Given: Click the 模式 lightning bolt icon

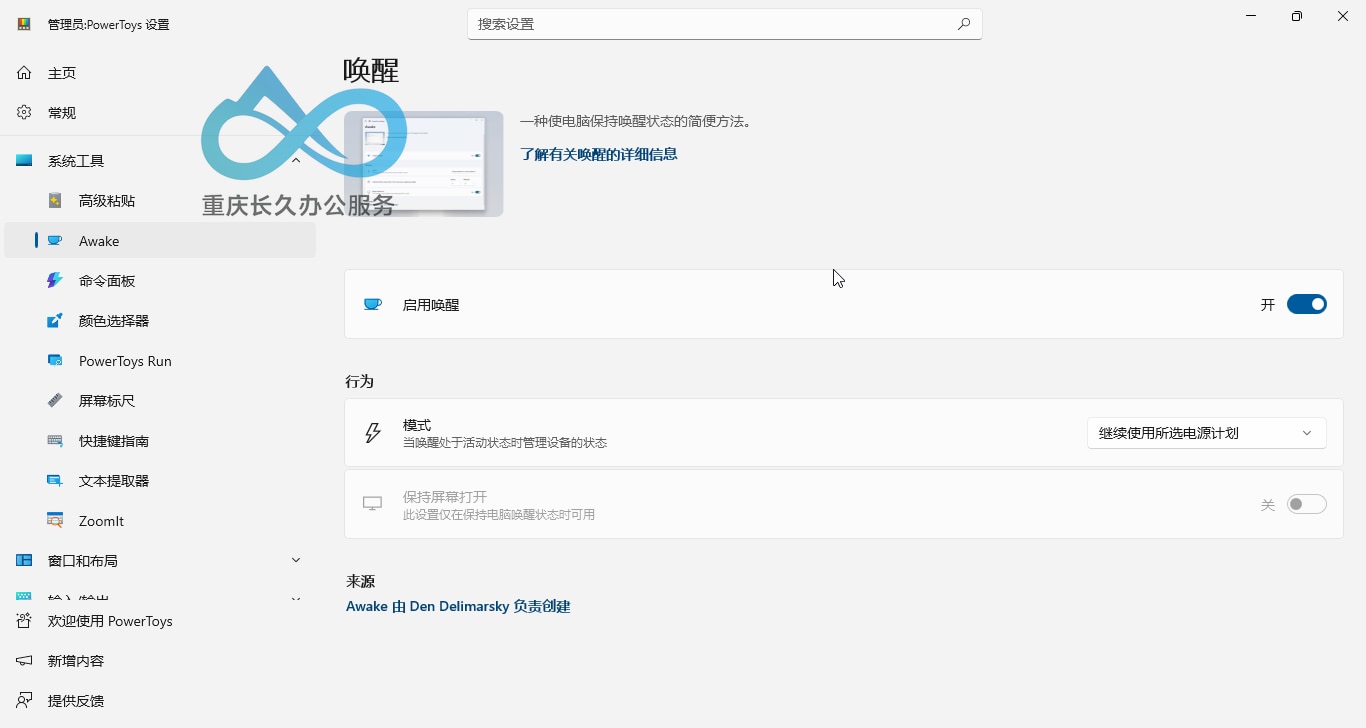Looking at the screenshot, I should click(x=373, y=433).
